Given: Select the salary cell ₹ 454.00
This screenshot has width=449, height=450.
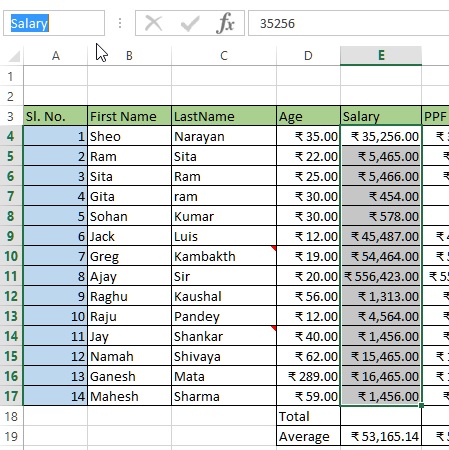Looking at the screenshot, I should (x=381, y=196).
